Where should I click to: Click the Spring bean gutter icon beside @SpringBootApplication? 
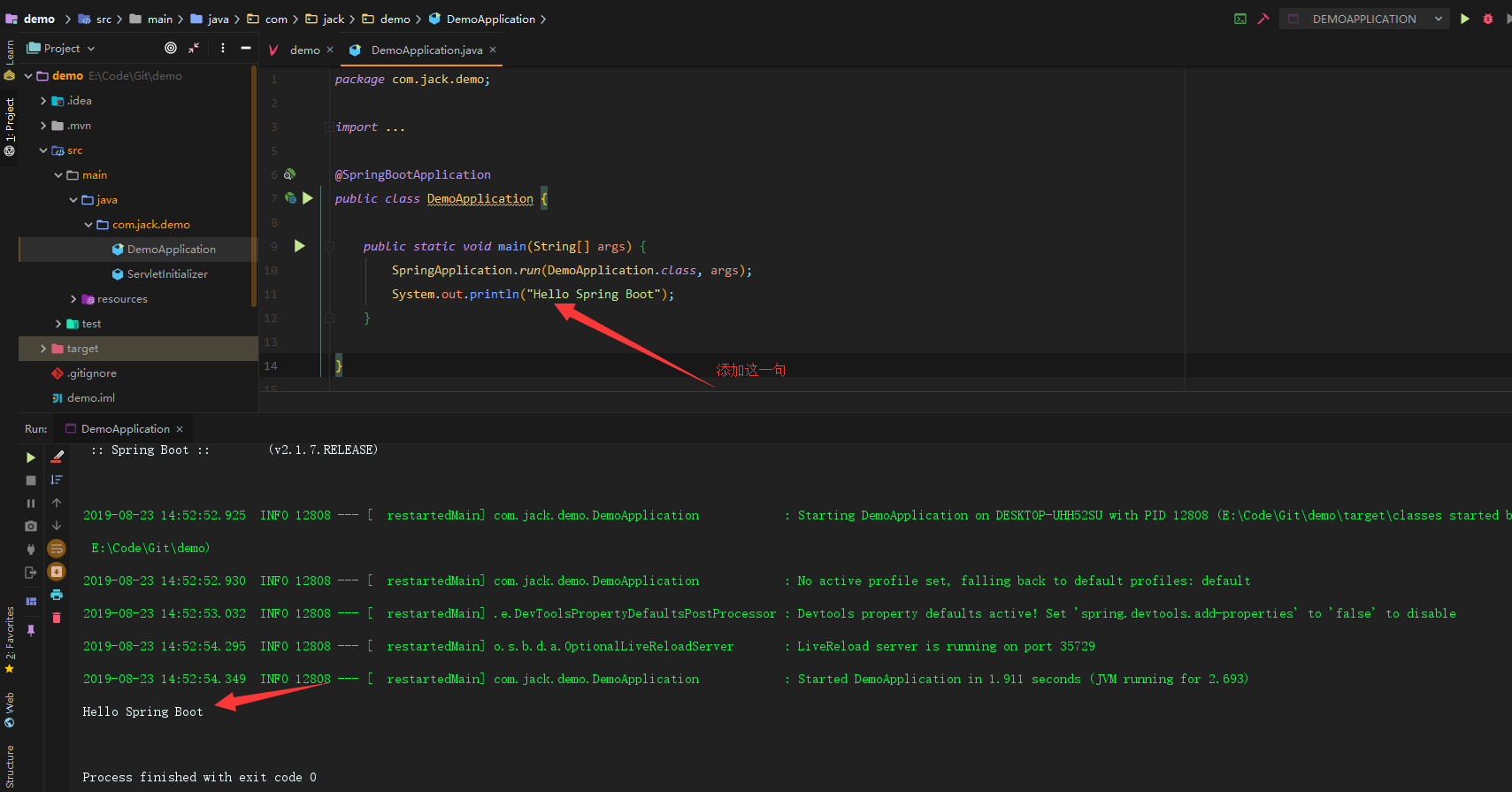click(x=290, y=174)
